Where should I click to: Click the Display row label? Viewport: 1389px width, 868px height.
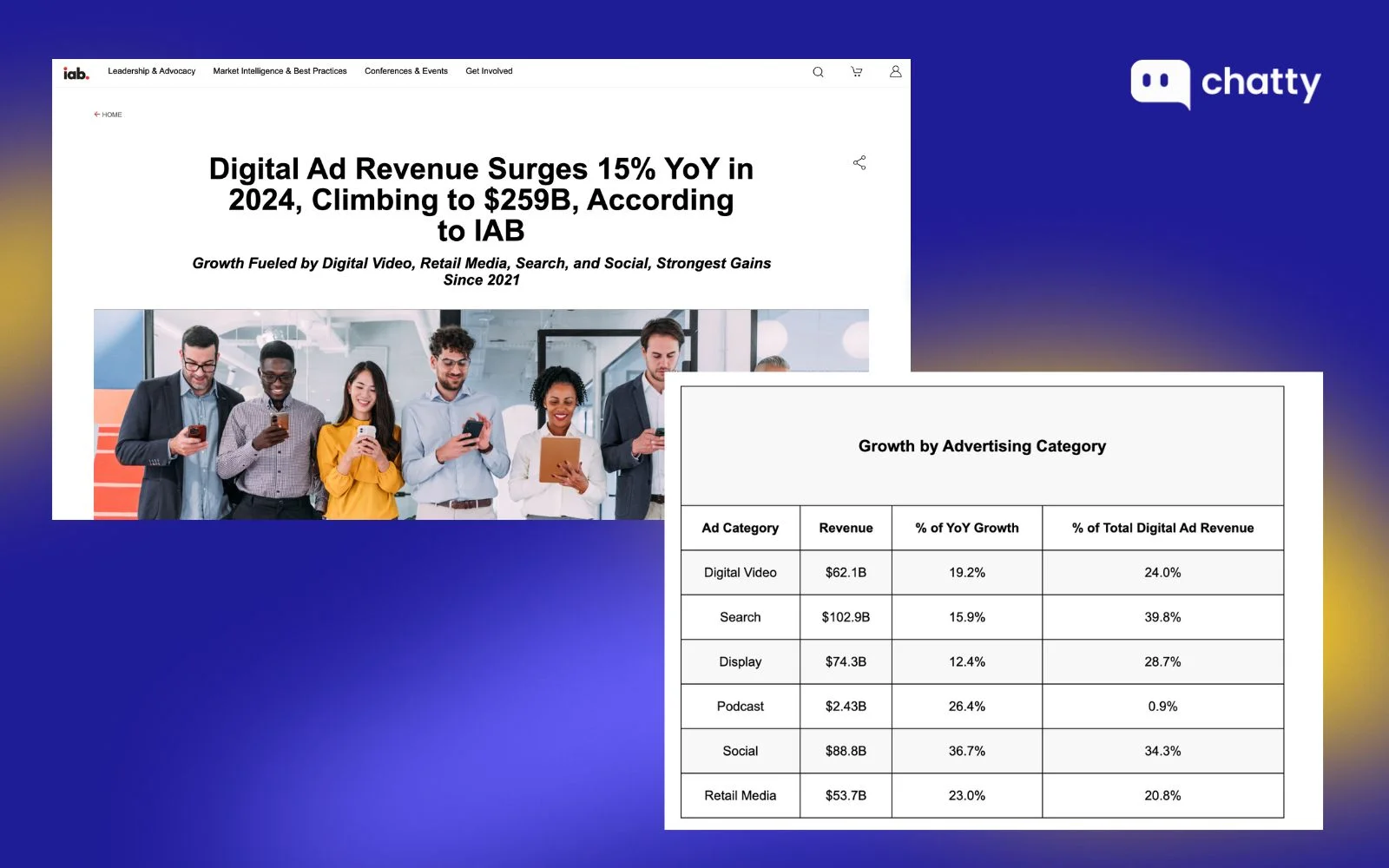point(741,661)
